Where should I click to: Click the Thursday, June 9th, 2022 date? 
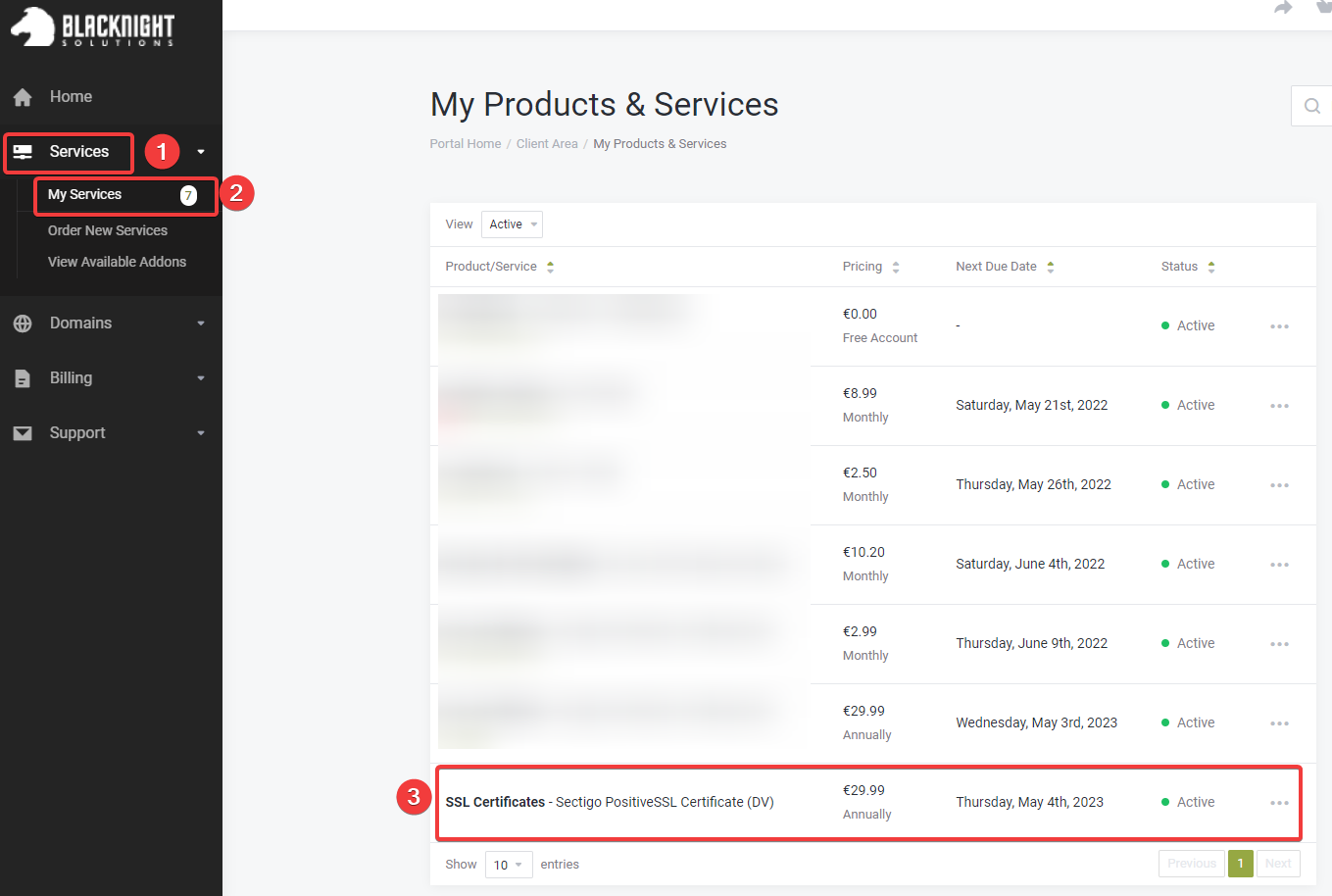[x=1032, y=643]
